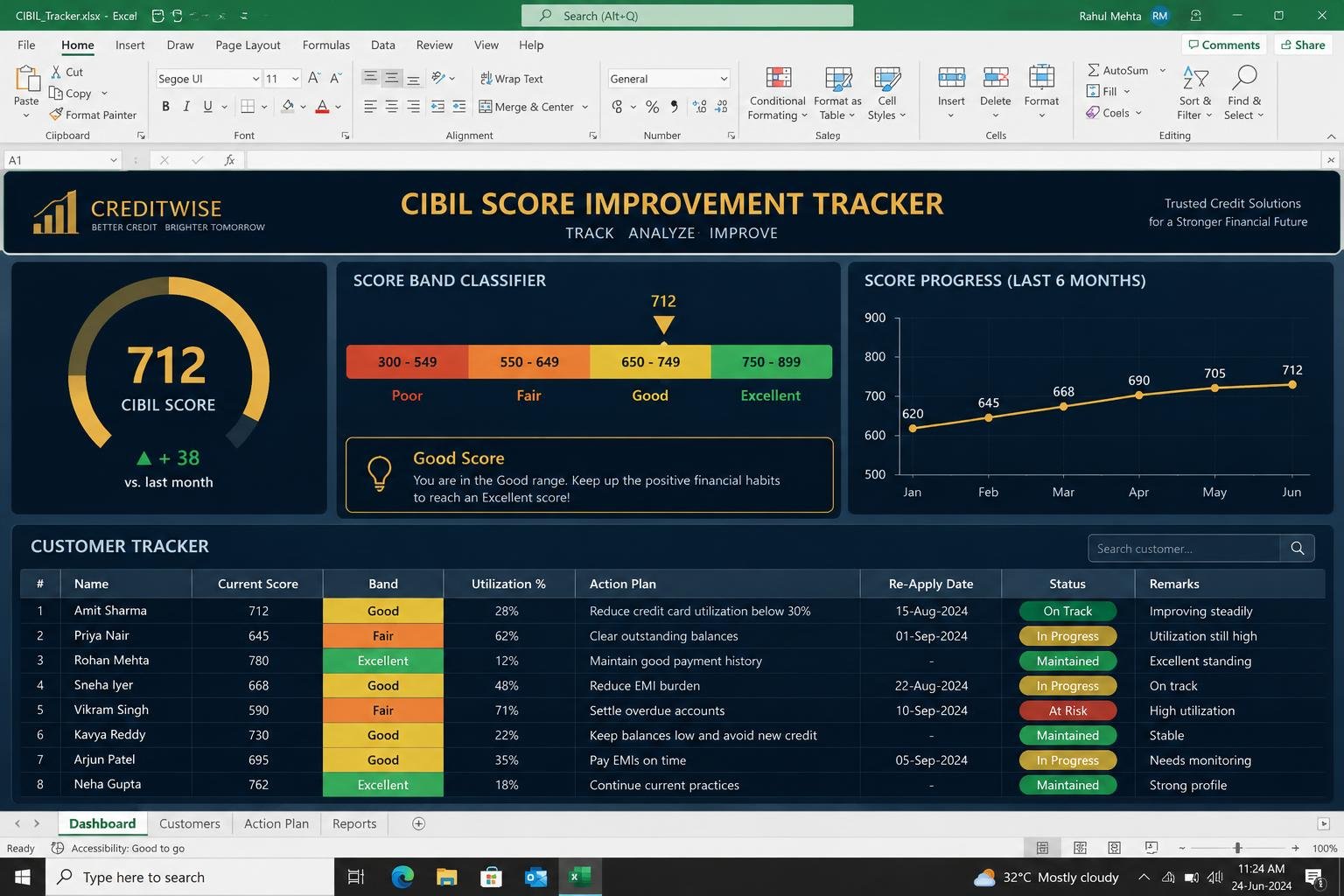Expand the General number format dropdown
The image size is (1344, 896).
[724, 79]
